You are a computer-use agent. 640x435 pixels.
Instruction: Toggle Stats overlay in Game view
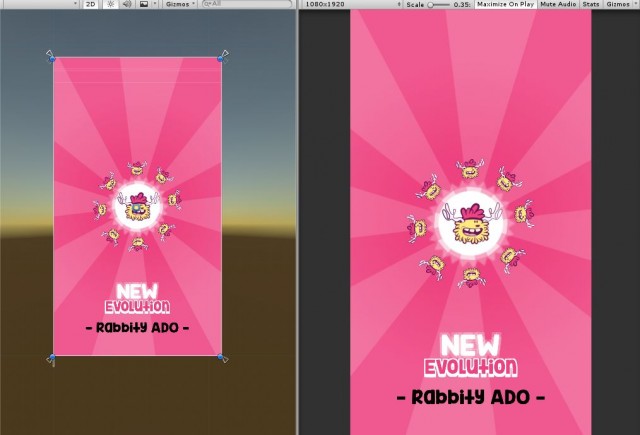[x=591, y=4]
